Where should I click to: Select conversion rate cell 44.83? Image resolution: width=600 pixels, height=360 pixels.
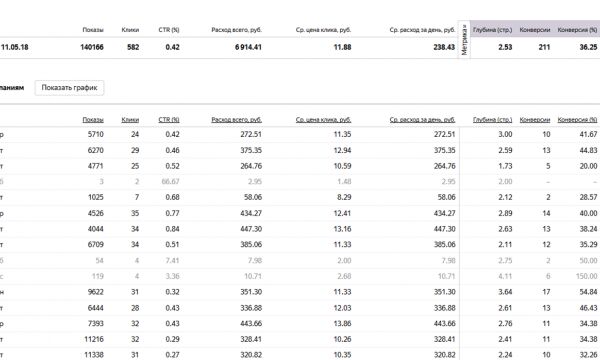[x=589, y=150]
